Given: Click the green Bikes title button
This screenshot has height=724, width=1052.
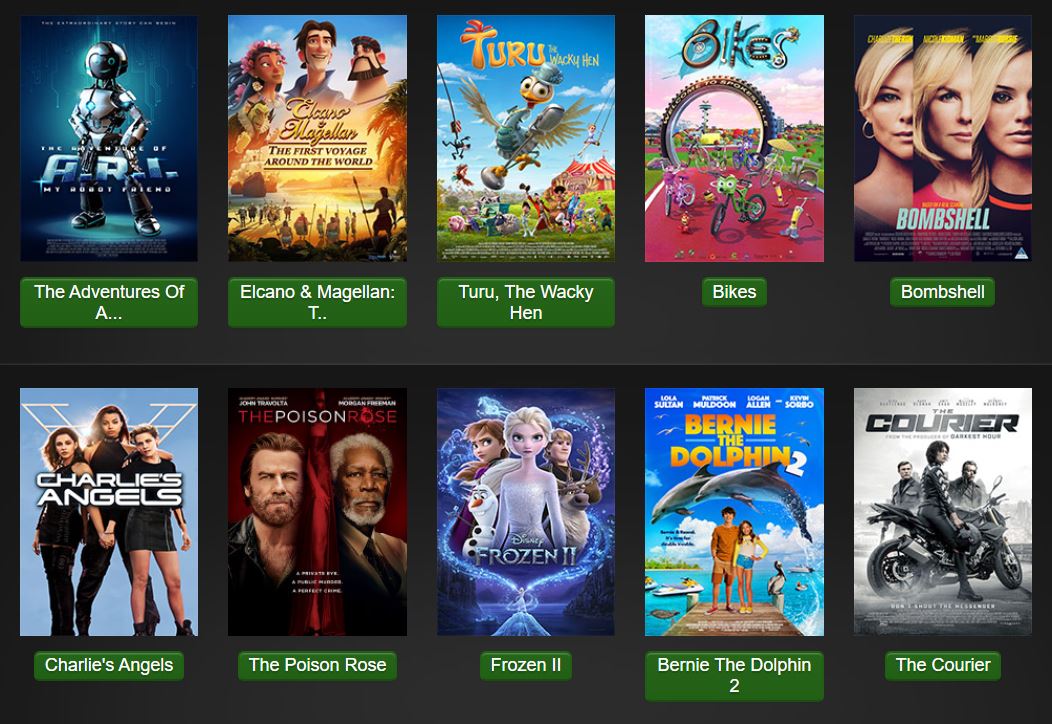Looking at the screenshot, I should [734, 292].
